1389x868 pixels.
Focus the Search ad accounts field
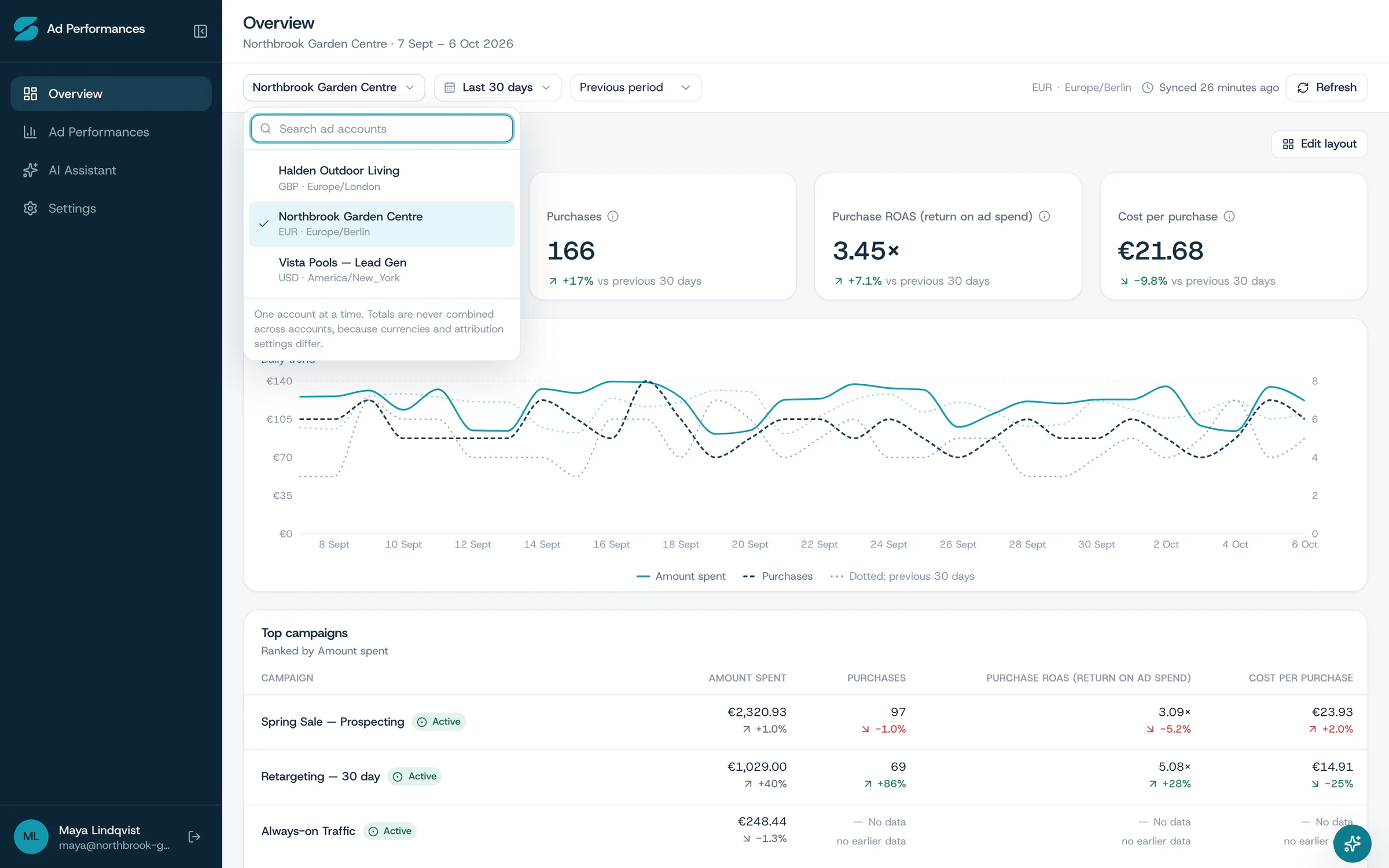point(382,128)
